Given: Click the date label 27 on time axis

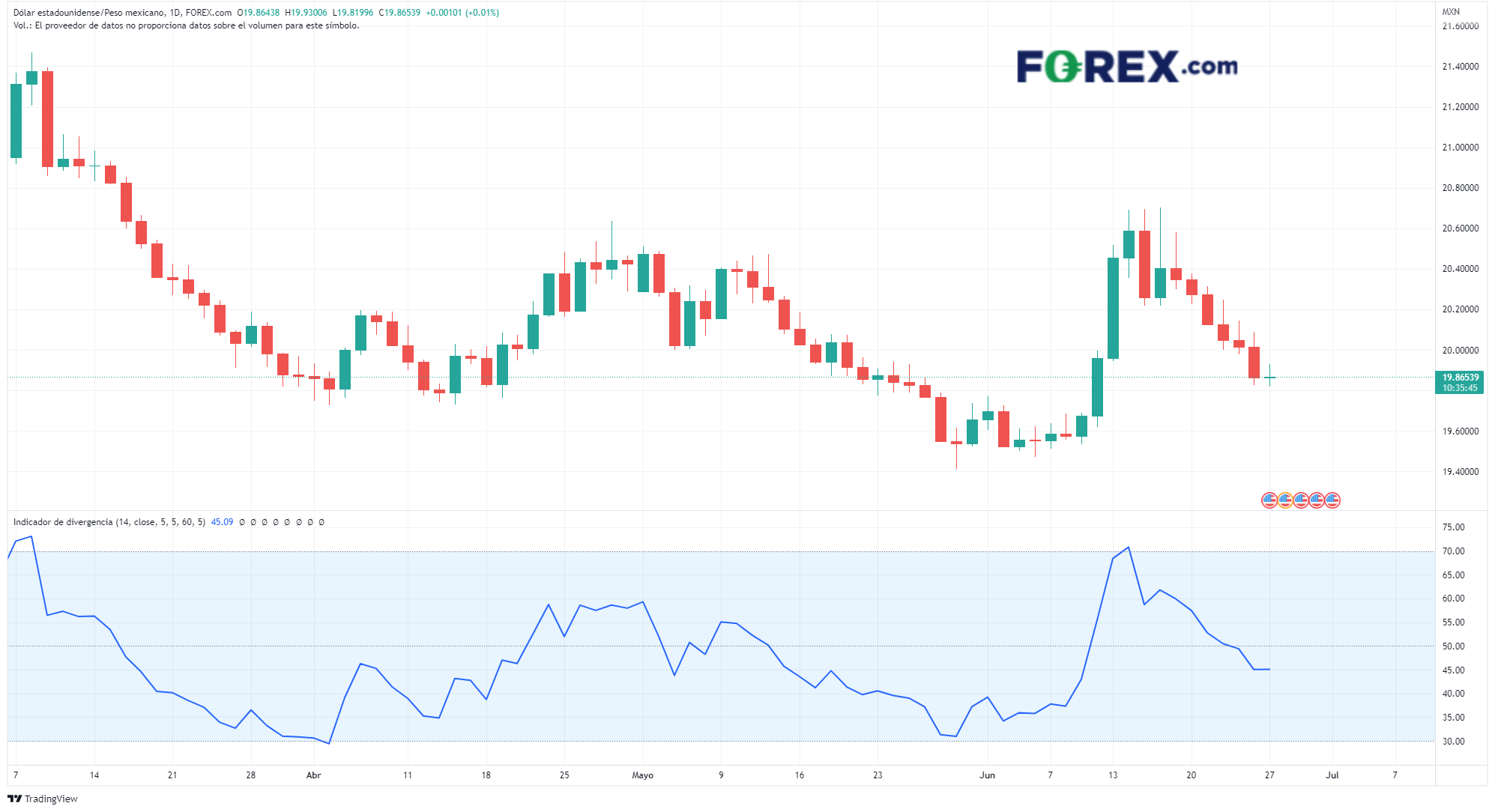Looking at the screenshot, I should pos(1269,775).
